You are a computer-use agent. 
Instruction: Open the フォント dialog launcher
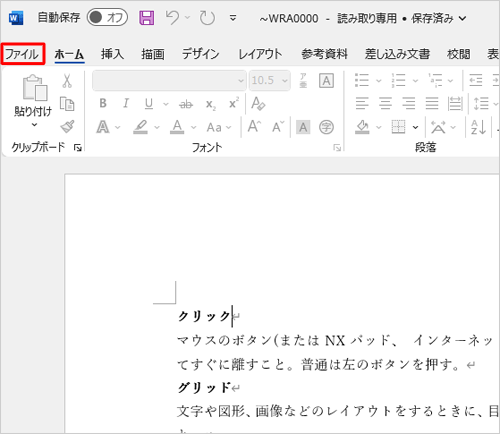337,148
